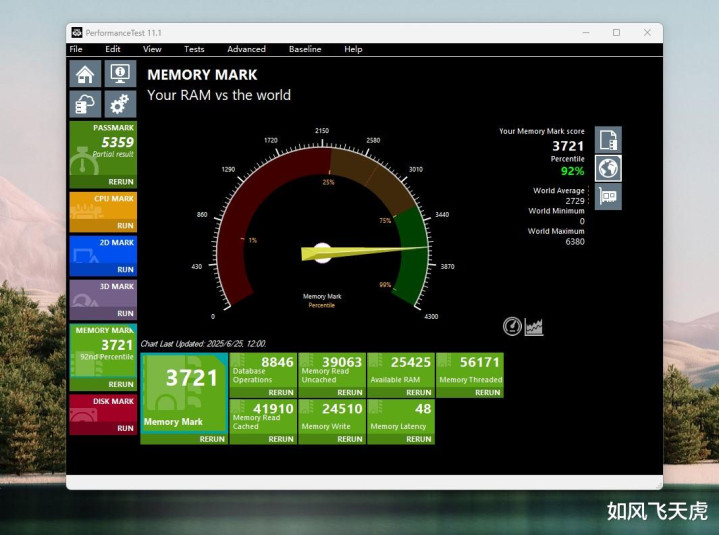Rerun the Memory Threaded test
This screenshot has height=535, width=719.
point(487,392)
